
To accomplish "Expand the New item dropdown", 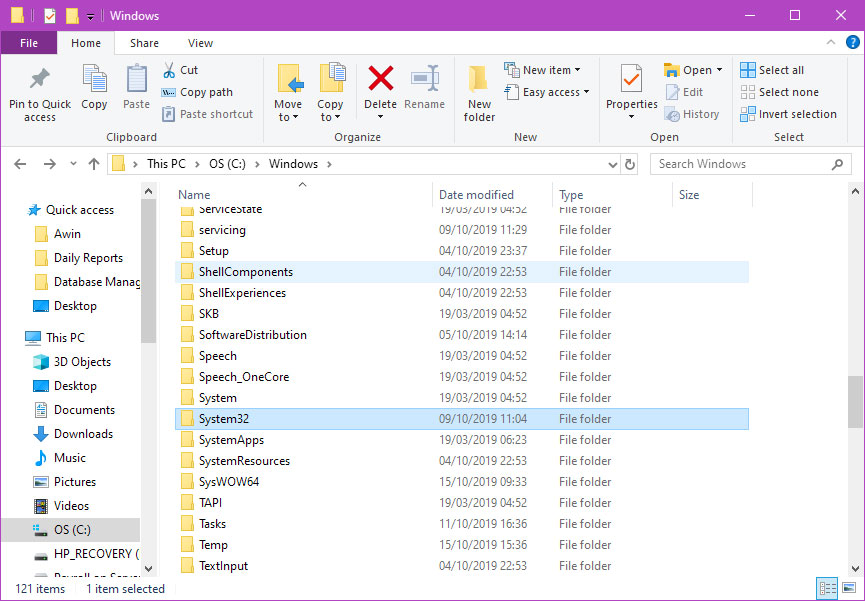I will pos(578,70).
